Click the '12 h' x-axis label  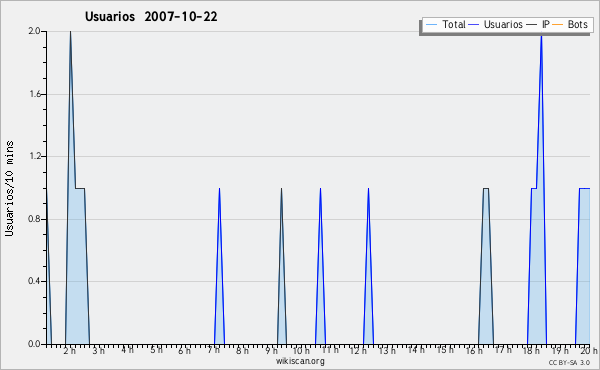pyautogui.click(x=359, y=350)
